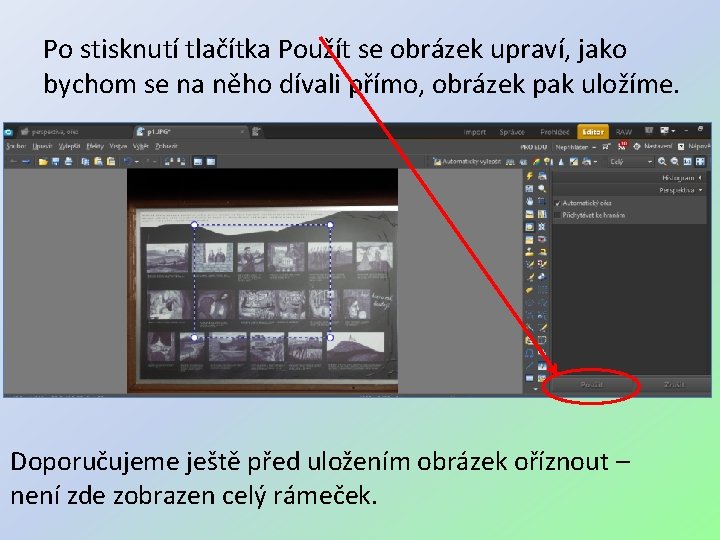Collapse the Perspektiva panel arrow

point(701,190)
